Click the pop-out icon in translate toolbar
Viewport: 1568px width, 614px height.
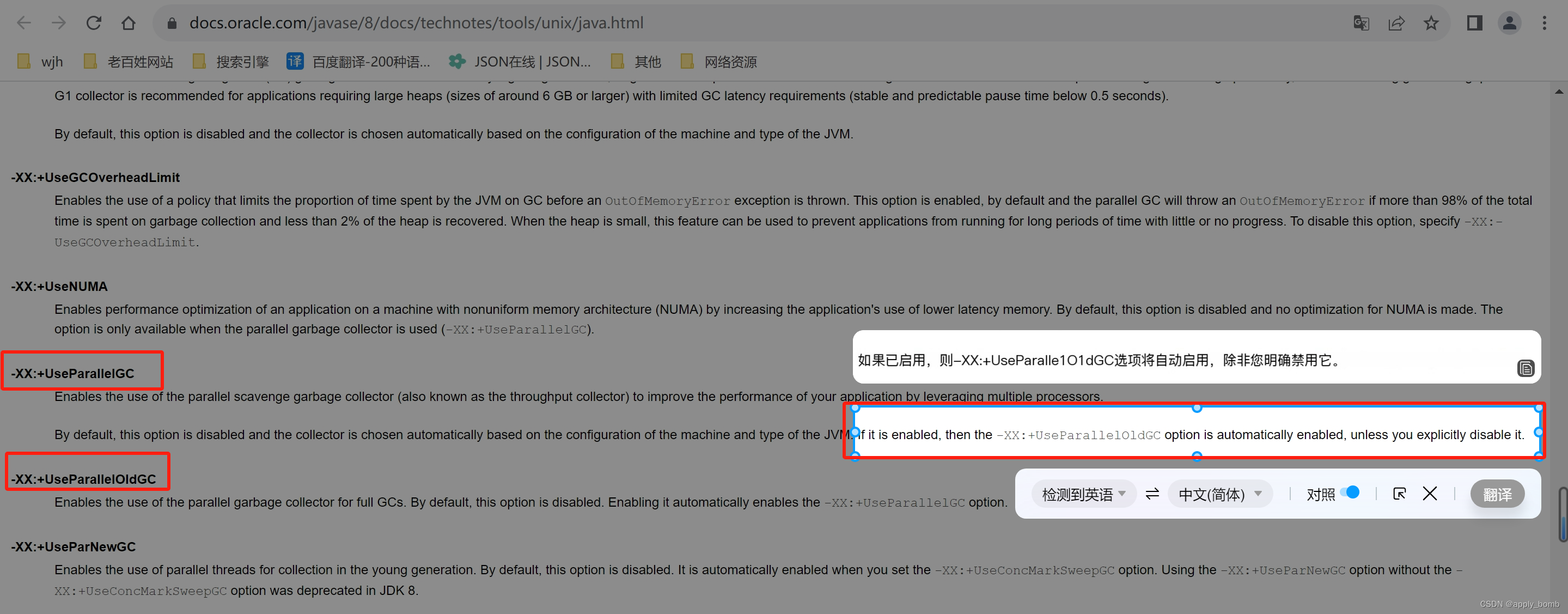click(1399, 494)
